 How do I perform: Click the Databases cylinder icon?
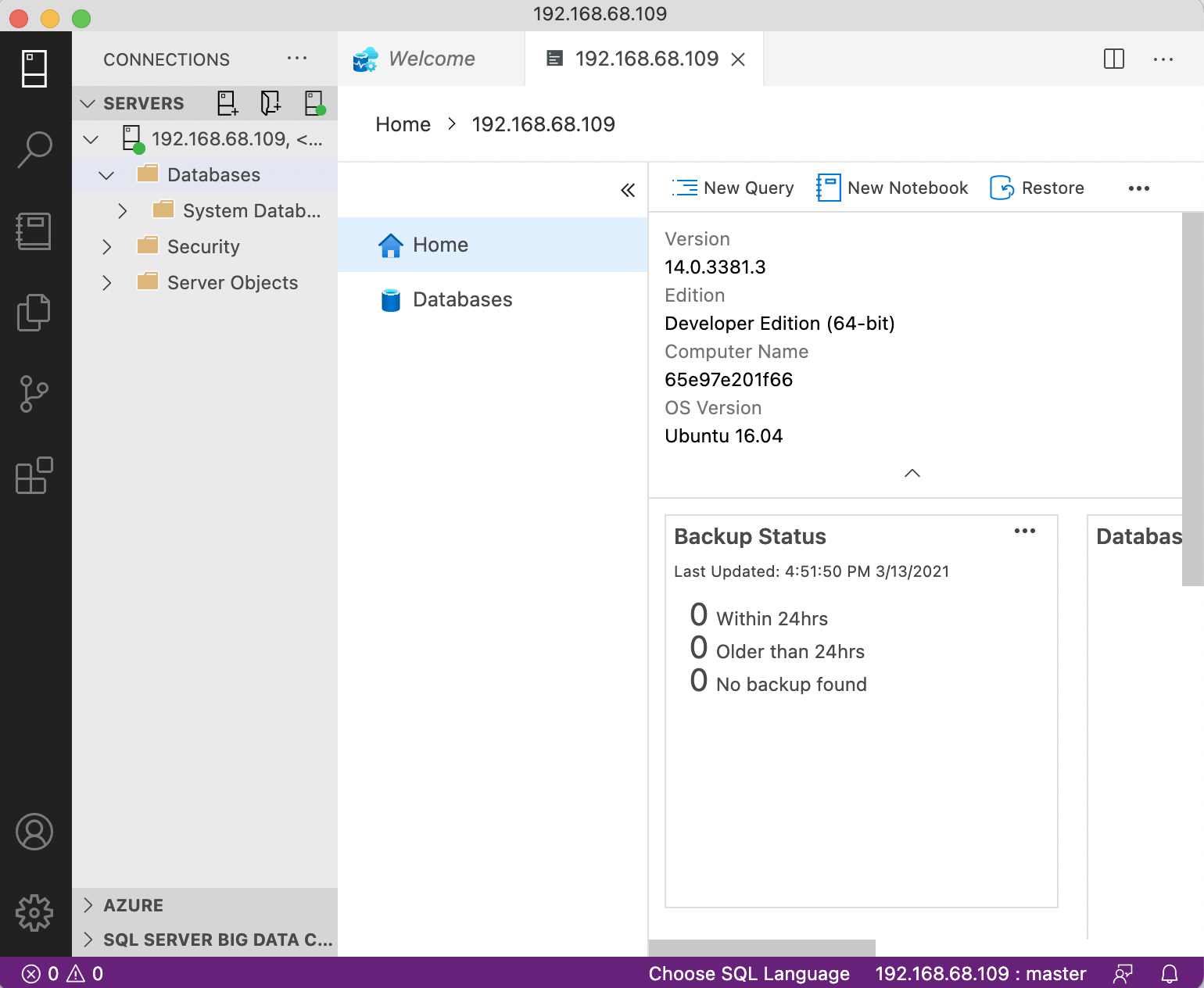391,300
